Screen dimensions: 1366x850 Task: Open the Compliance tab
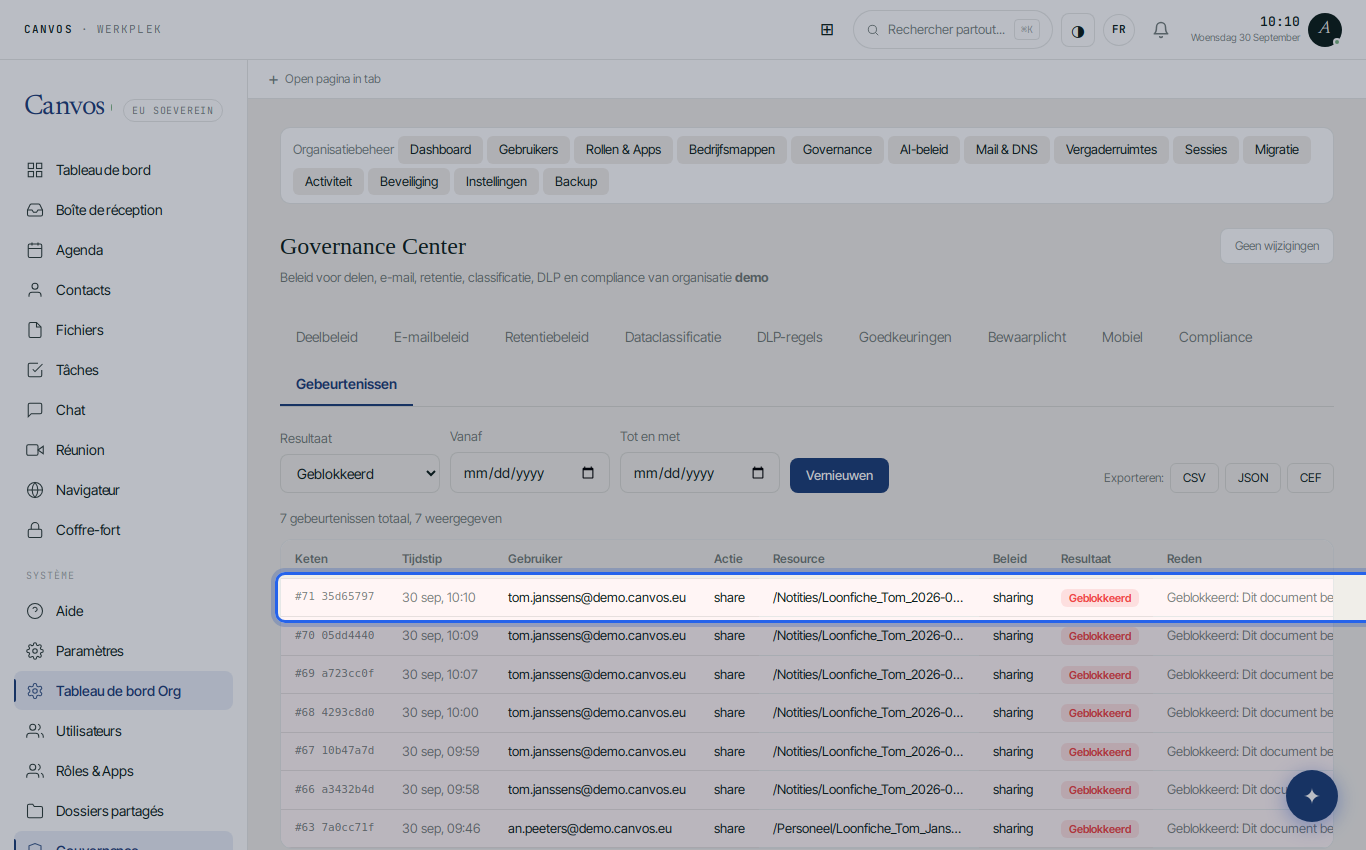[1215, 337]
